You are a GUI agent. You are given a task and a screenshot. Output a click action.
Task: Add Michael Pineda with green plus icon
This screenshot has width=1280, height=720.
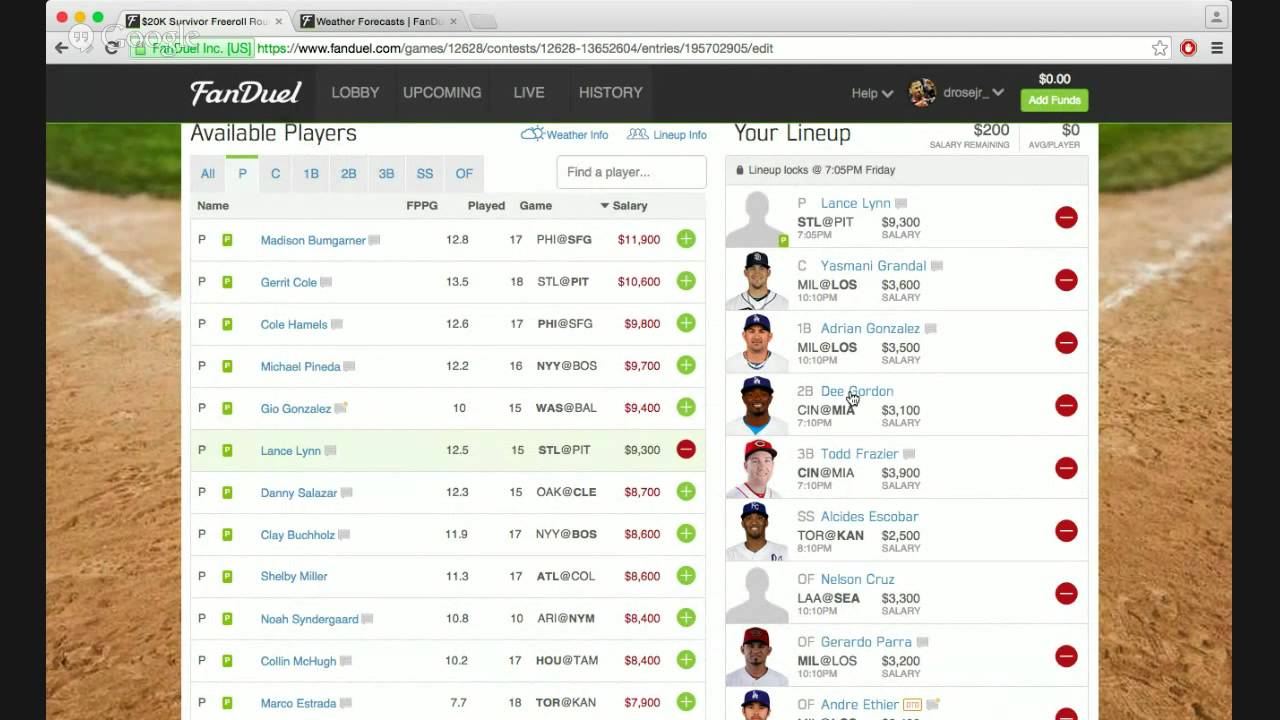tap(686, 365)
